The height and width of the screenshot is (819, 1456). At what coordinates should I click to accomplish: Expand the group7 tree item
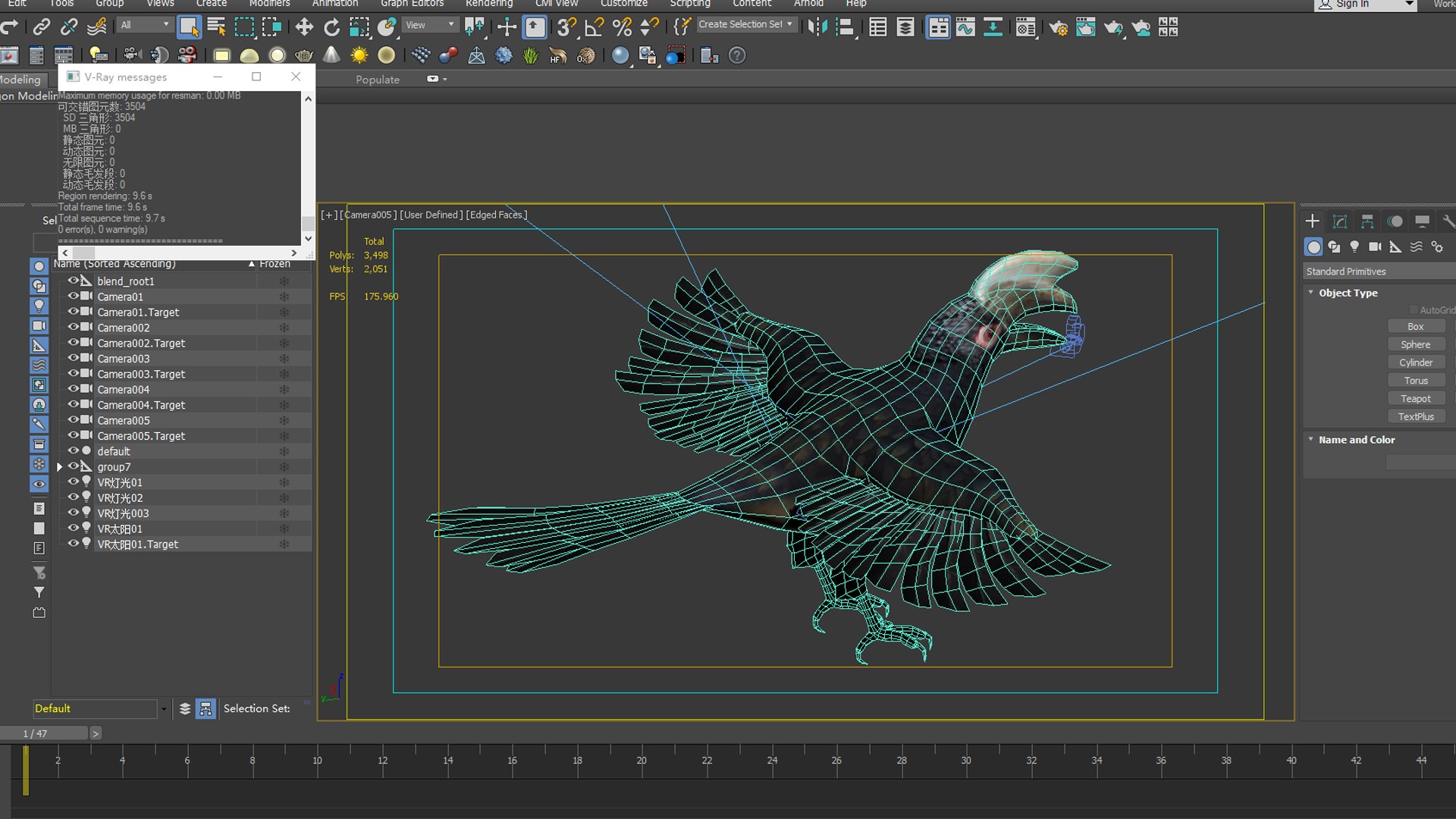[60, 467]
